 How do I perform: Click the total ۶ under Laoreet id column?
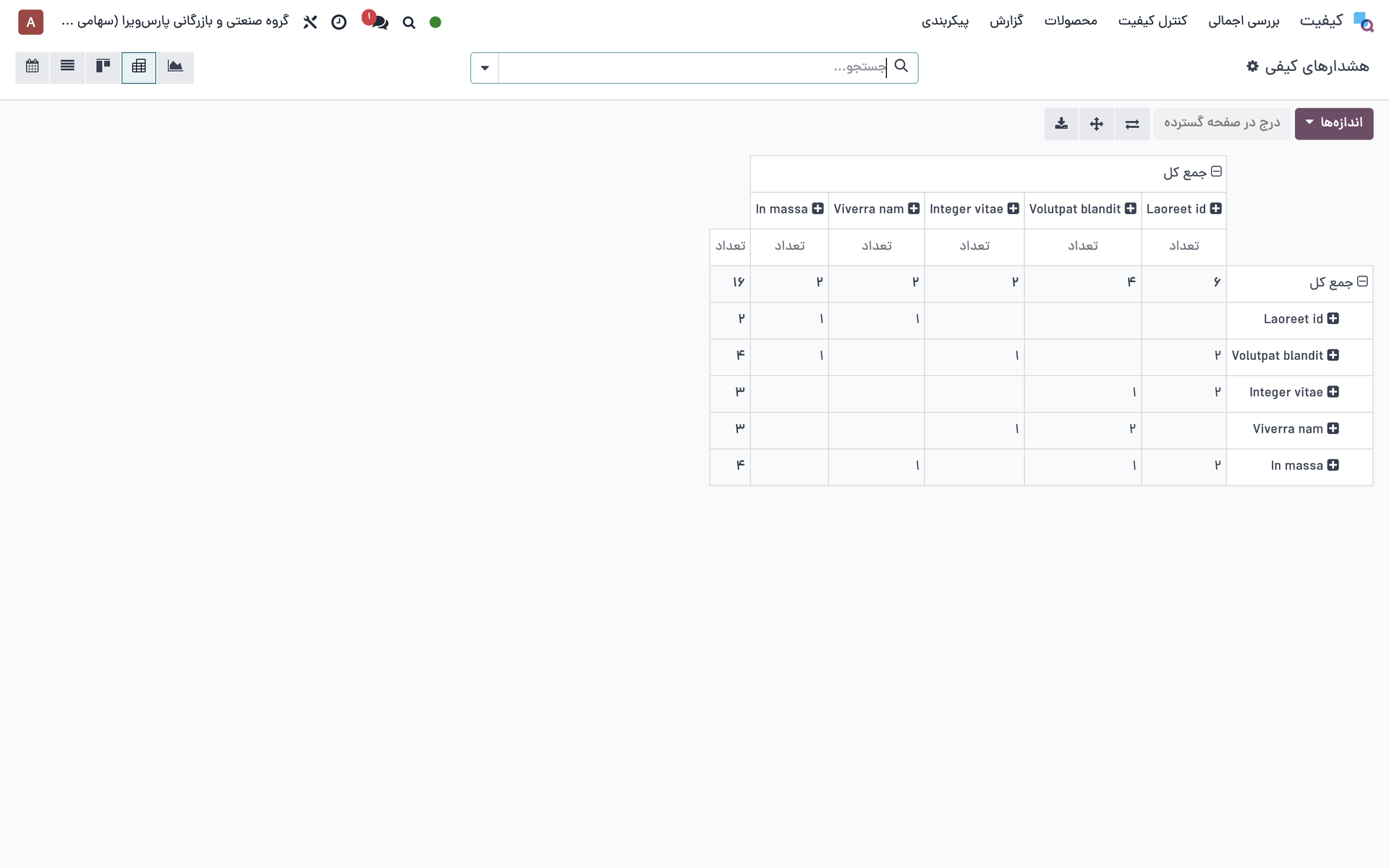(x=1184, y=284)
